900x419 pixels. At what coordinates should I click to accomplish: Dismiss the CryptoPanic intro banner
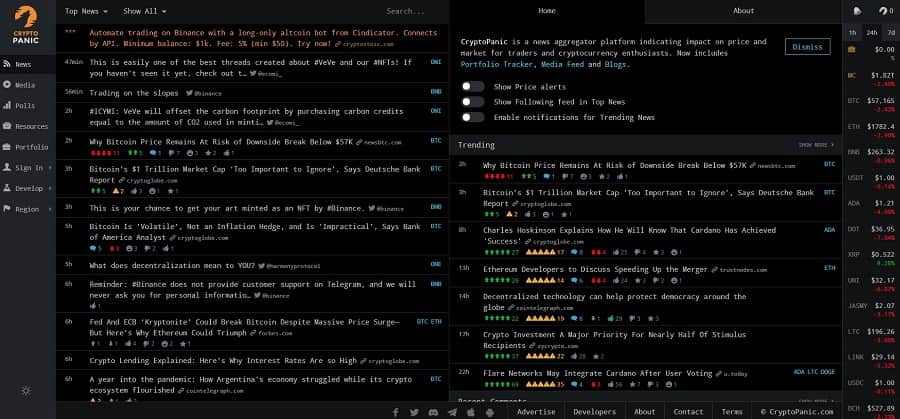coord(807,46)
